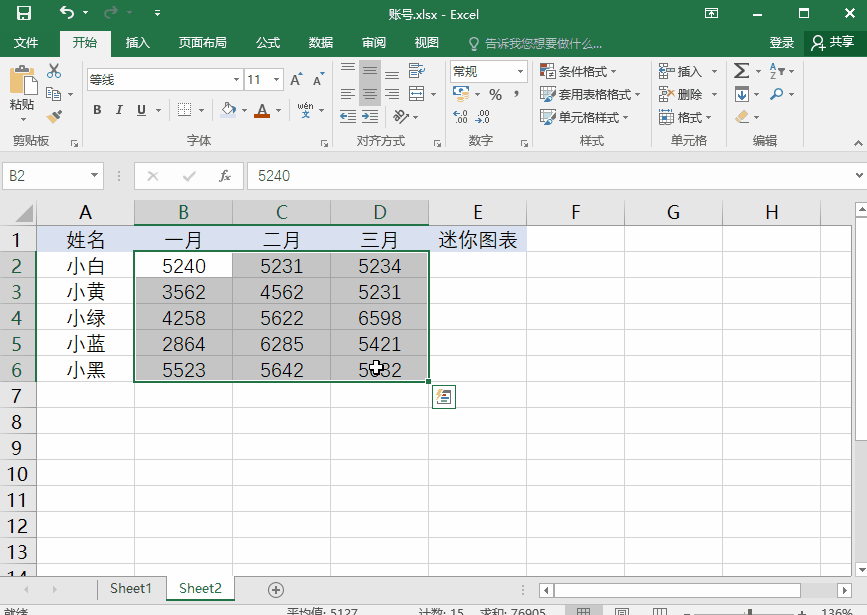Open the number format dropdown 常规
Image resolution: width=867 pixels, height=615 pixels.
coord(520,72)
